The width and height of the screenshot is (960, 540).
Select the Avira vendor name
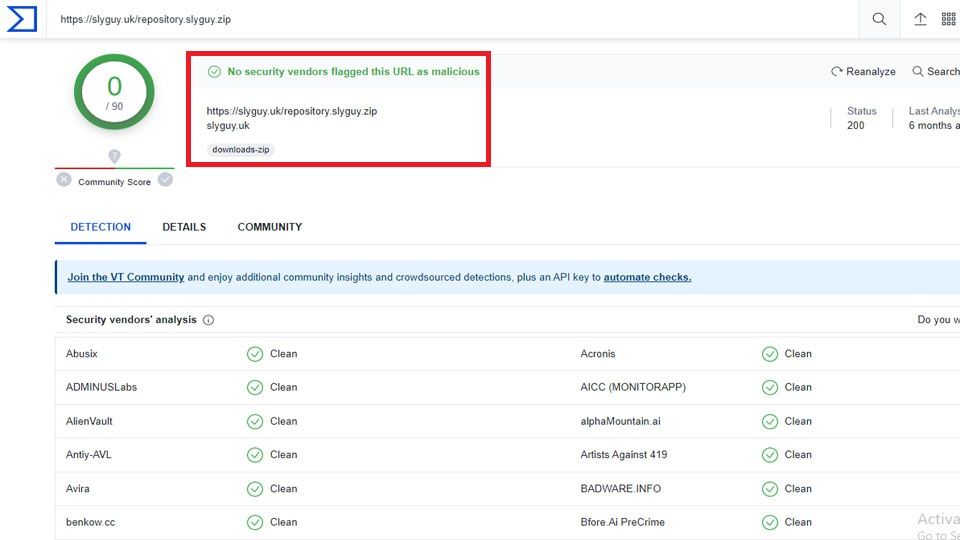tap(77, 489)
